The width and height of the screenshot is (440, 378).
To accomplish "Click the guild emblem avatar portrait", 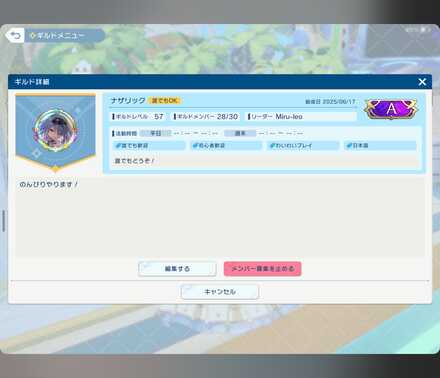I will point(55,130).
